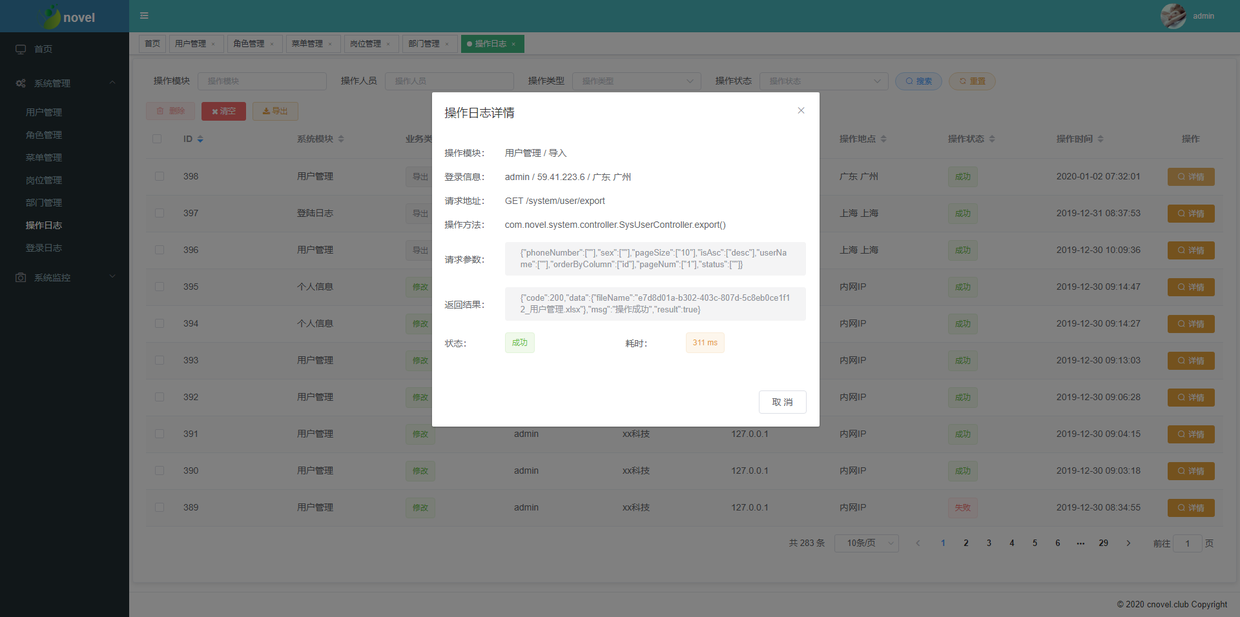Click the 成功 status tag in dialog
Screen dimensions: 1240x617
(520, 343)
